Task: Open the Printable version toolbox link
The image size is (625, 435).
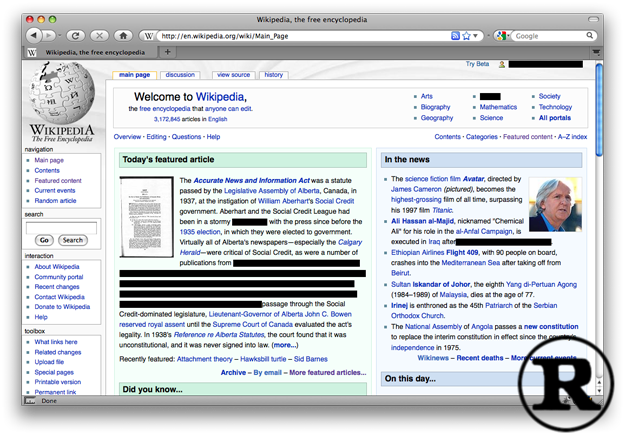Action: pos(57,382)
